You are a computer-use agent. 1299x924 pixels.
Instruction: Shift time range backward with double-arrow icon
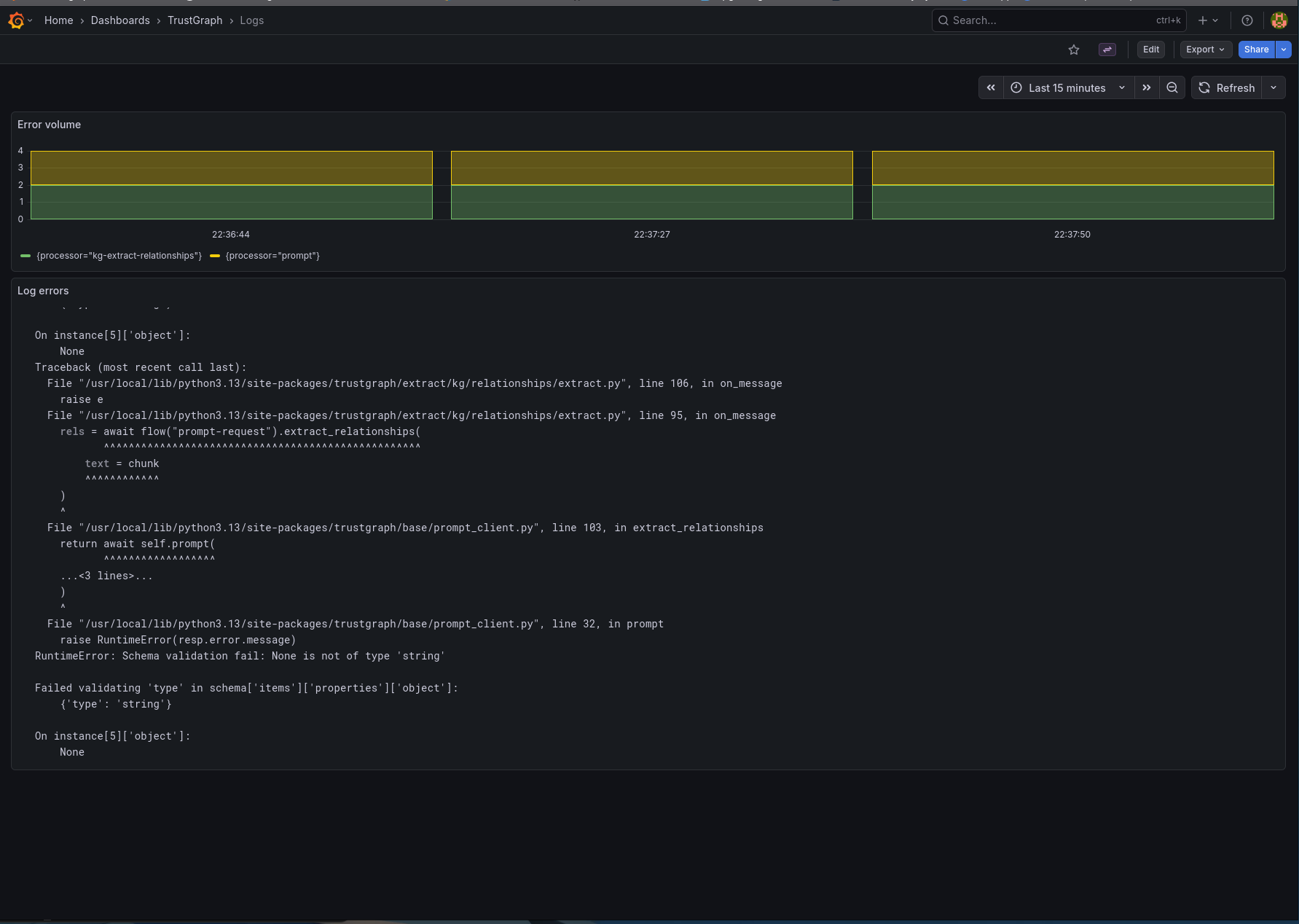tap(991, 87)
